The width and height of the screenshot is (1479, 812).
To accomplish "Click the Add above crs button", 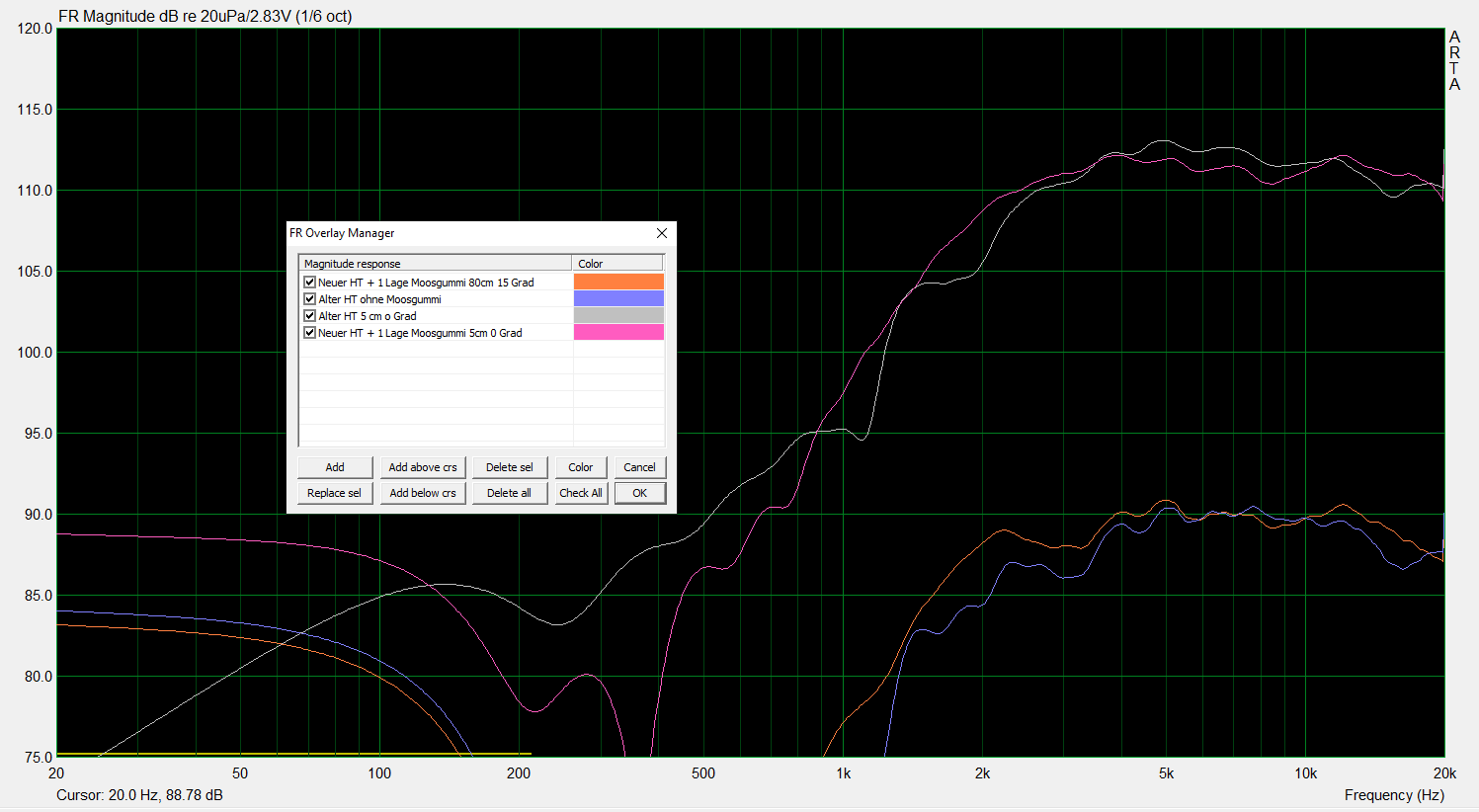I will click(423, 467).
